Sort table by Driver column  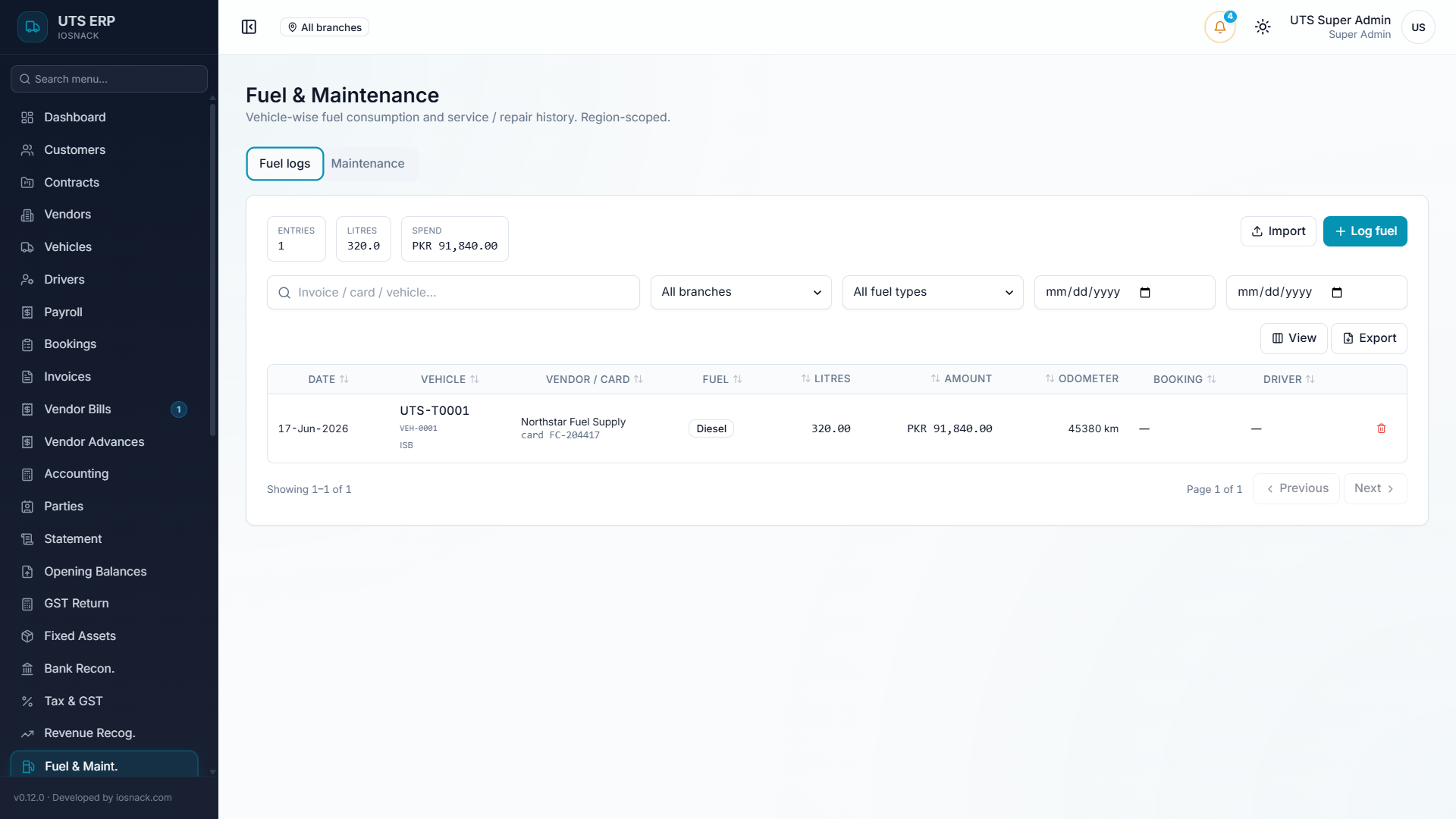coord(1288,379)
